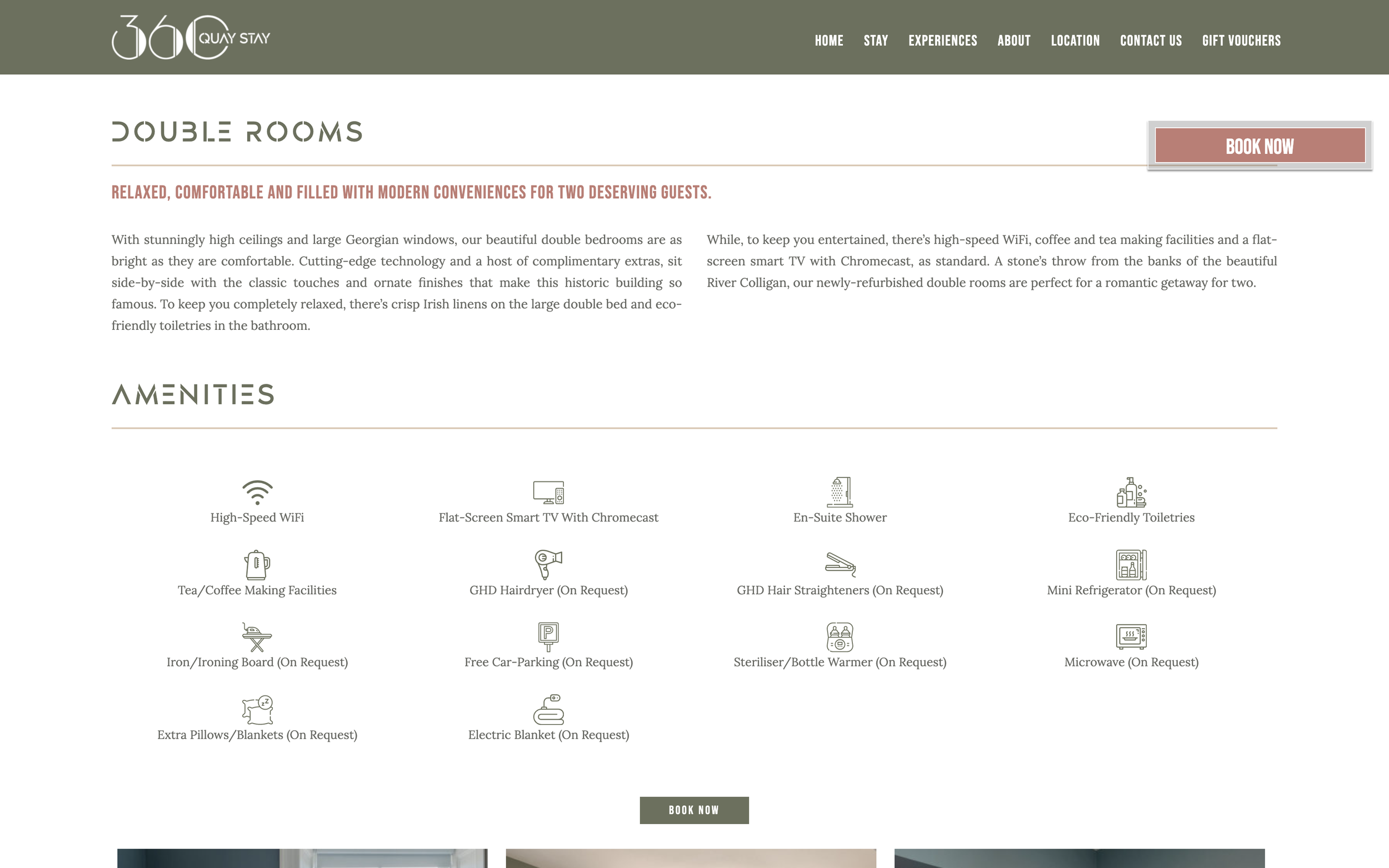This screenshot has width=1389, height=868.
Task: Click the green Book Now button below amenities
Action: (x=693, y=810)
